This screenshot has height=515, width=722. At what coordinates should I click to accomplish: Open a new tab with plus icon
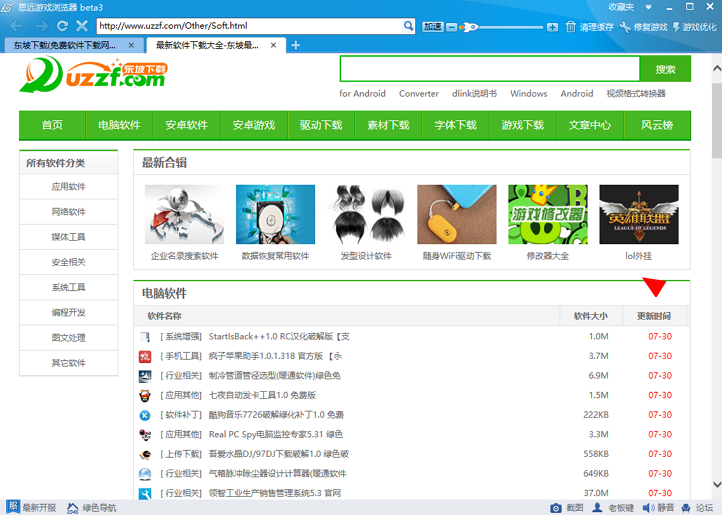[x=295, y=45]
